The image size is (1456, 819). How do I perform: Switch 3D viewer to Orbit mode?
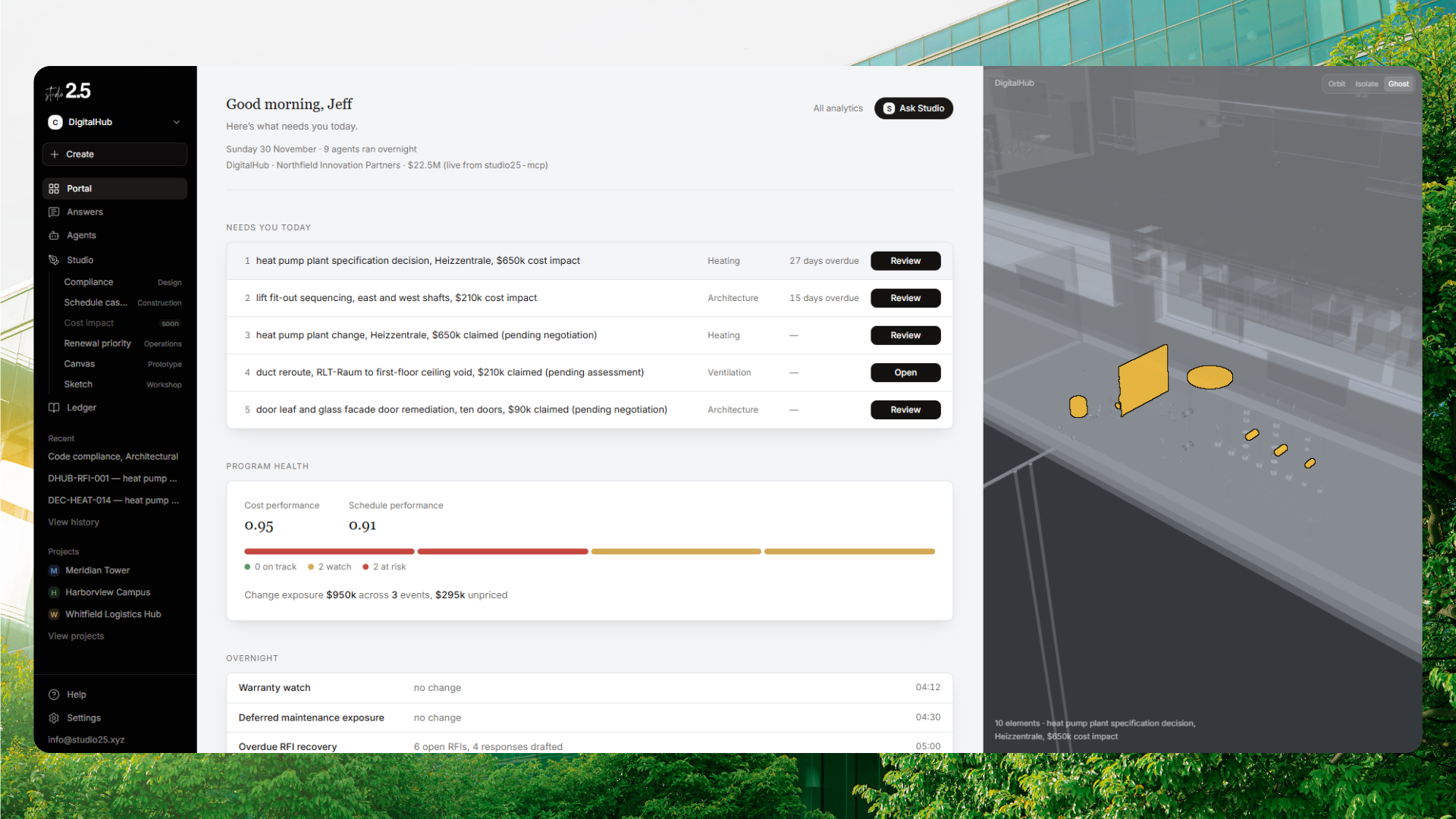tap(1337, 84)
